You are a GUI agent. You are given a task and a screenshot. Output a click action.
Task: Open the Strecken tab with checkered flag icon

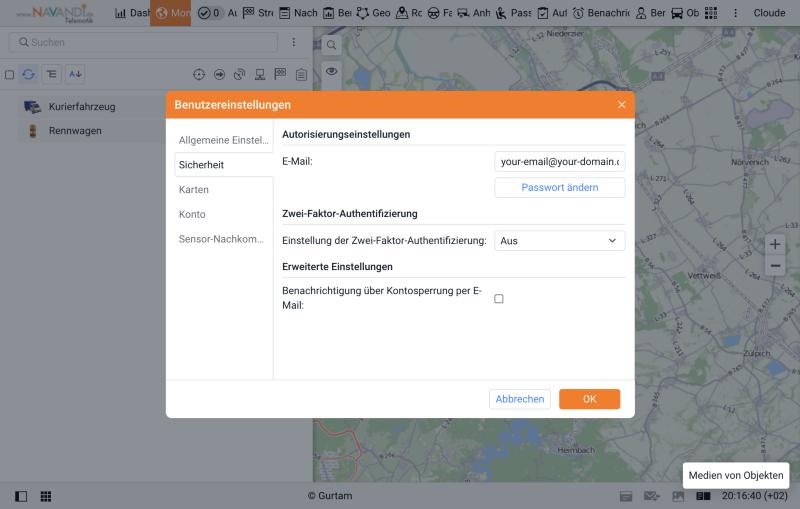(258, 13)
